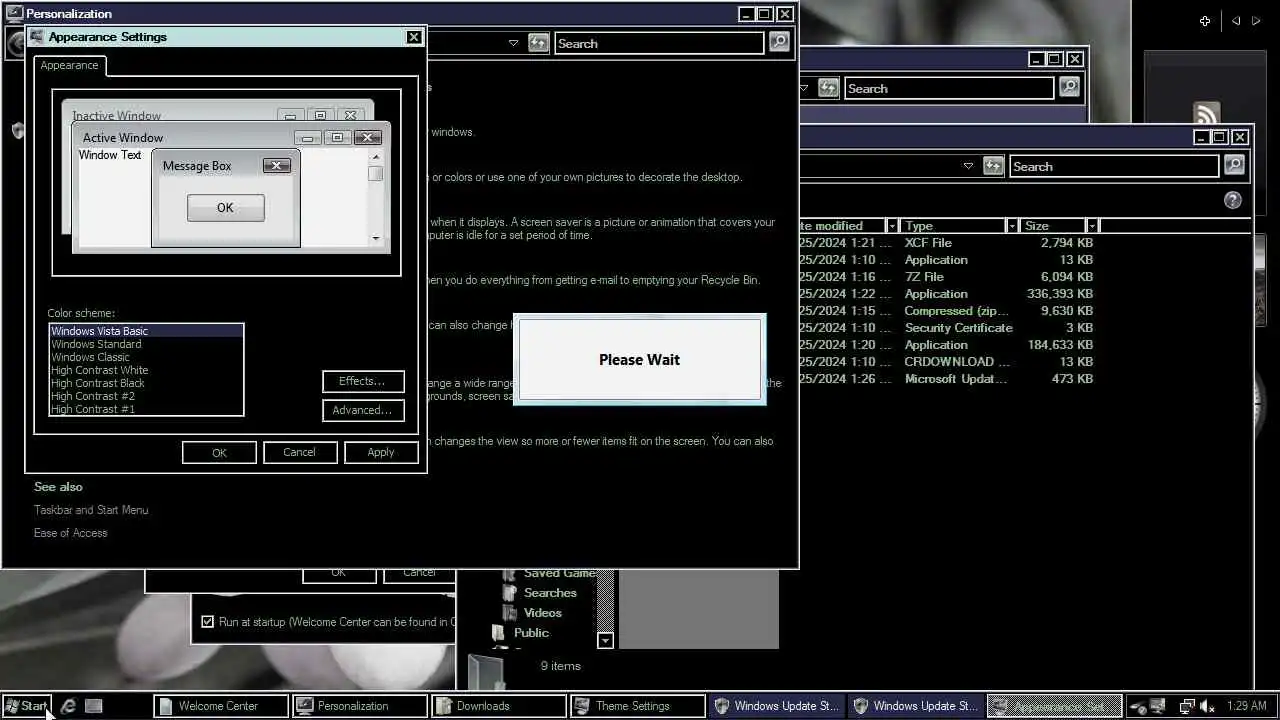Image resolution: width=1280 pixels, height=720 pixels.
Task: Open Ease of Access link
Action: click(x=71, y=533)
